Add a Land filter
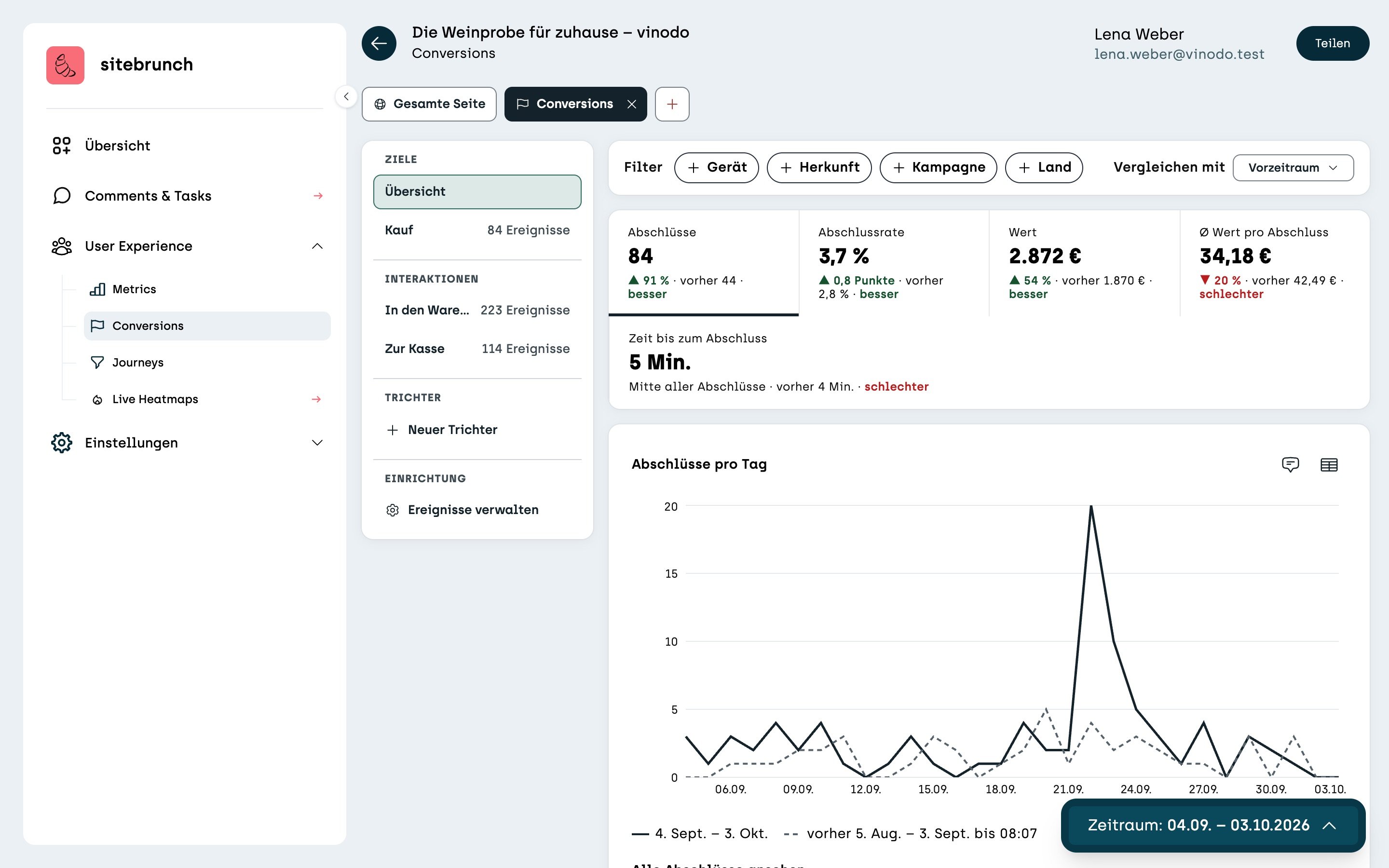The image size is (1389, 868). [1044, 167]
